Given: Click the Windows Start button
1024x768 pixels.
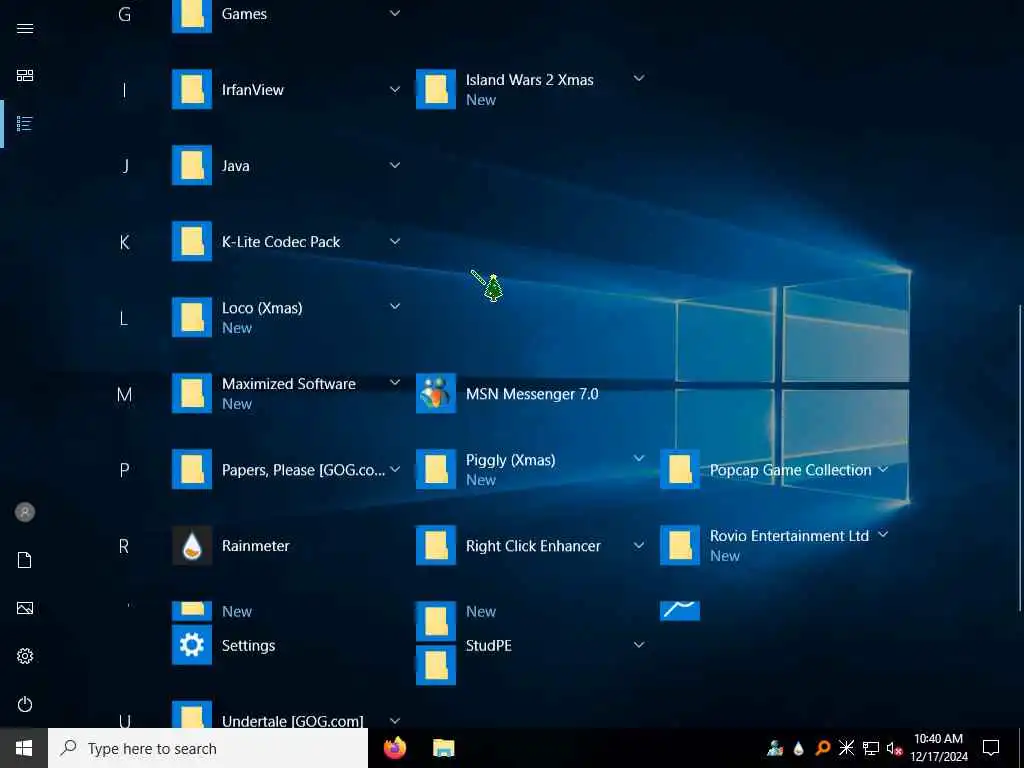Looking at the screenshot, I should tap(24, 748).
